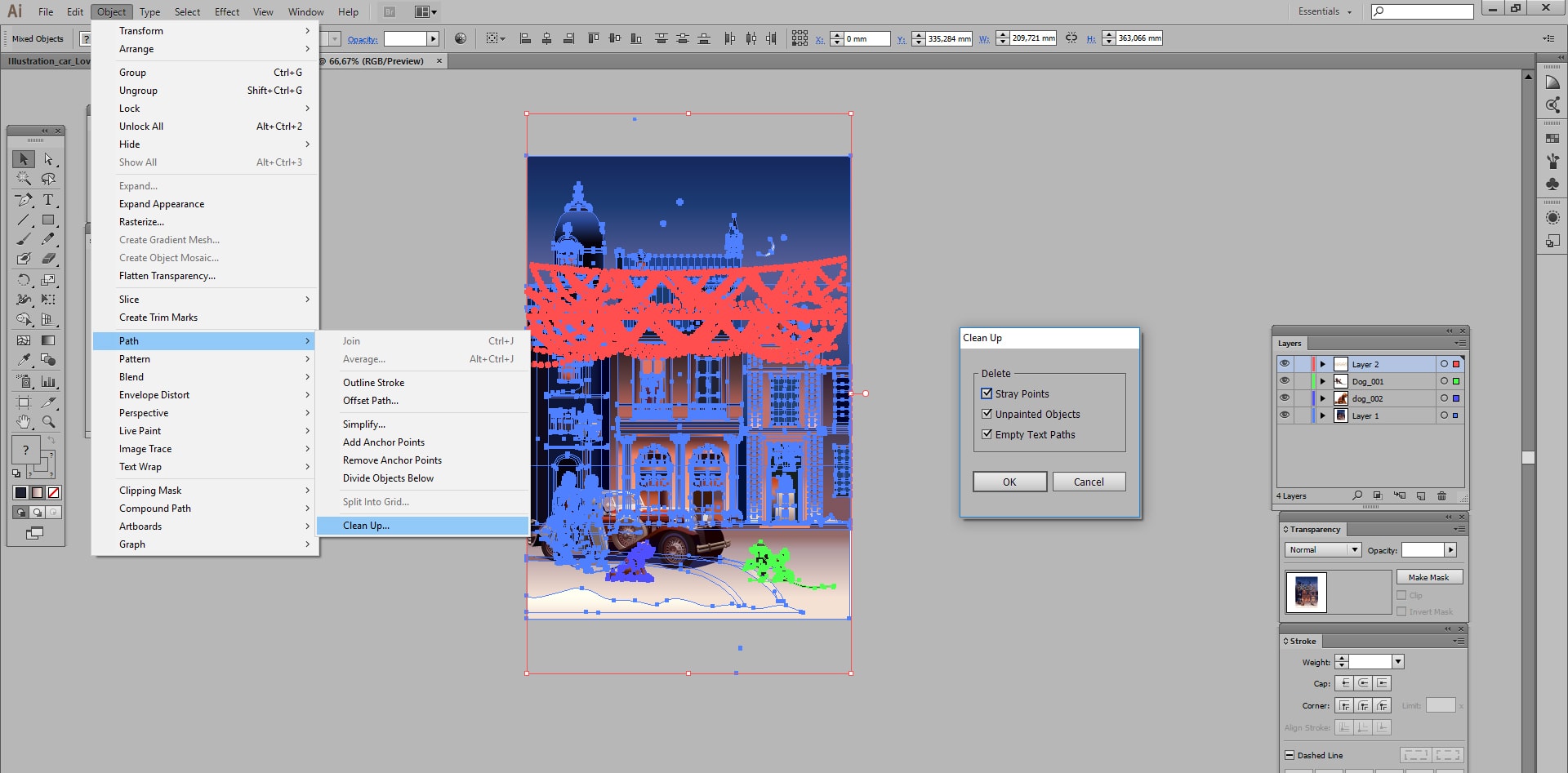The height and width of the screenshot is (773, 1568).
Task: Open the Effect menu
Action: click(x=226, y=11)
